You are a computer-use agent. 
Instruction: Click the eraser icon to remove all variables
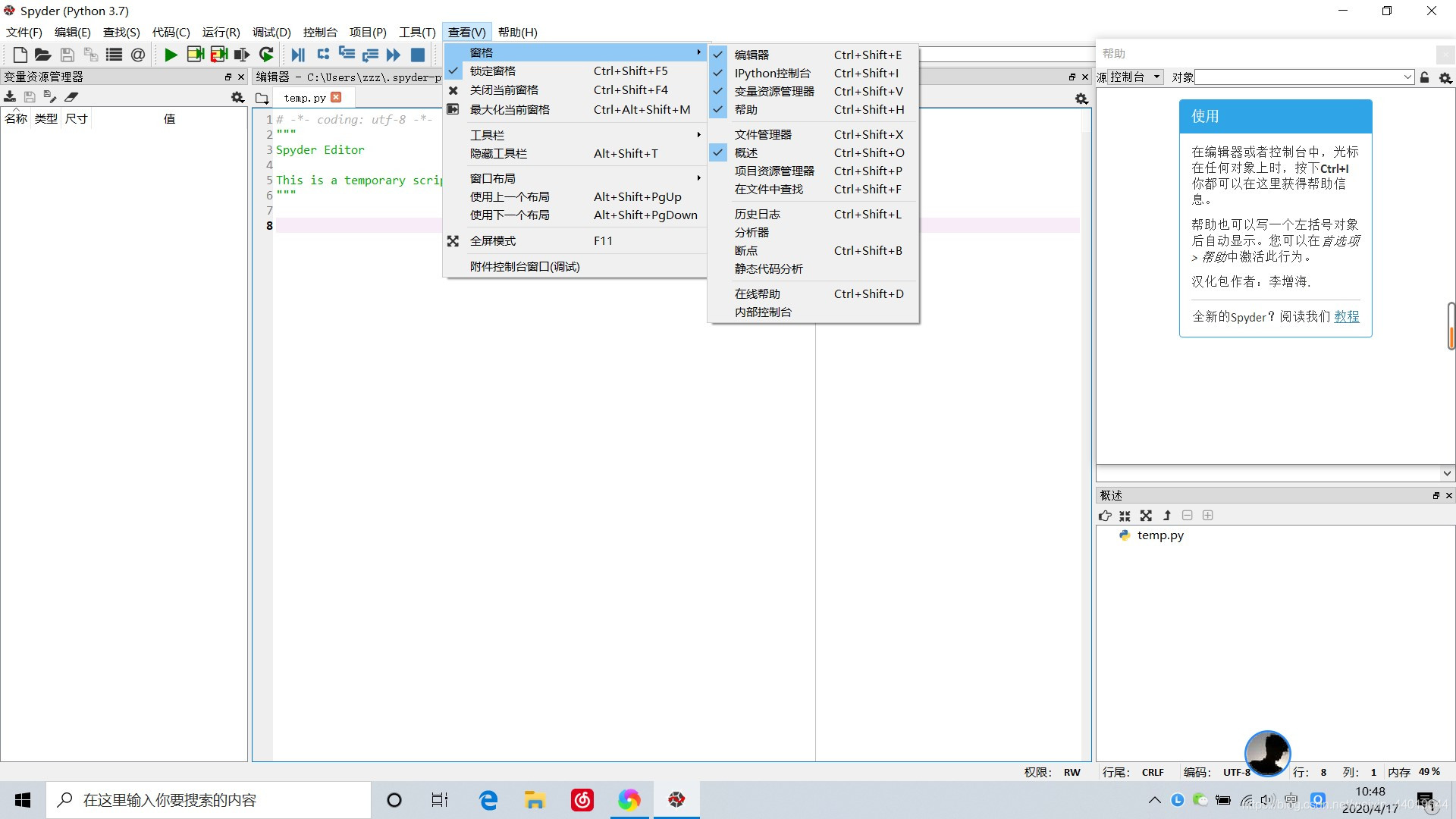71,97
